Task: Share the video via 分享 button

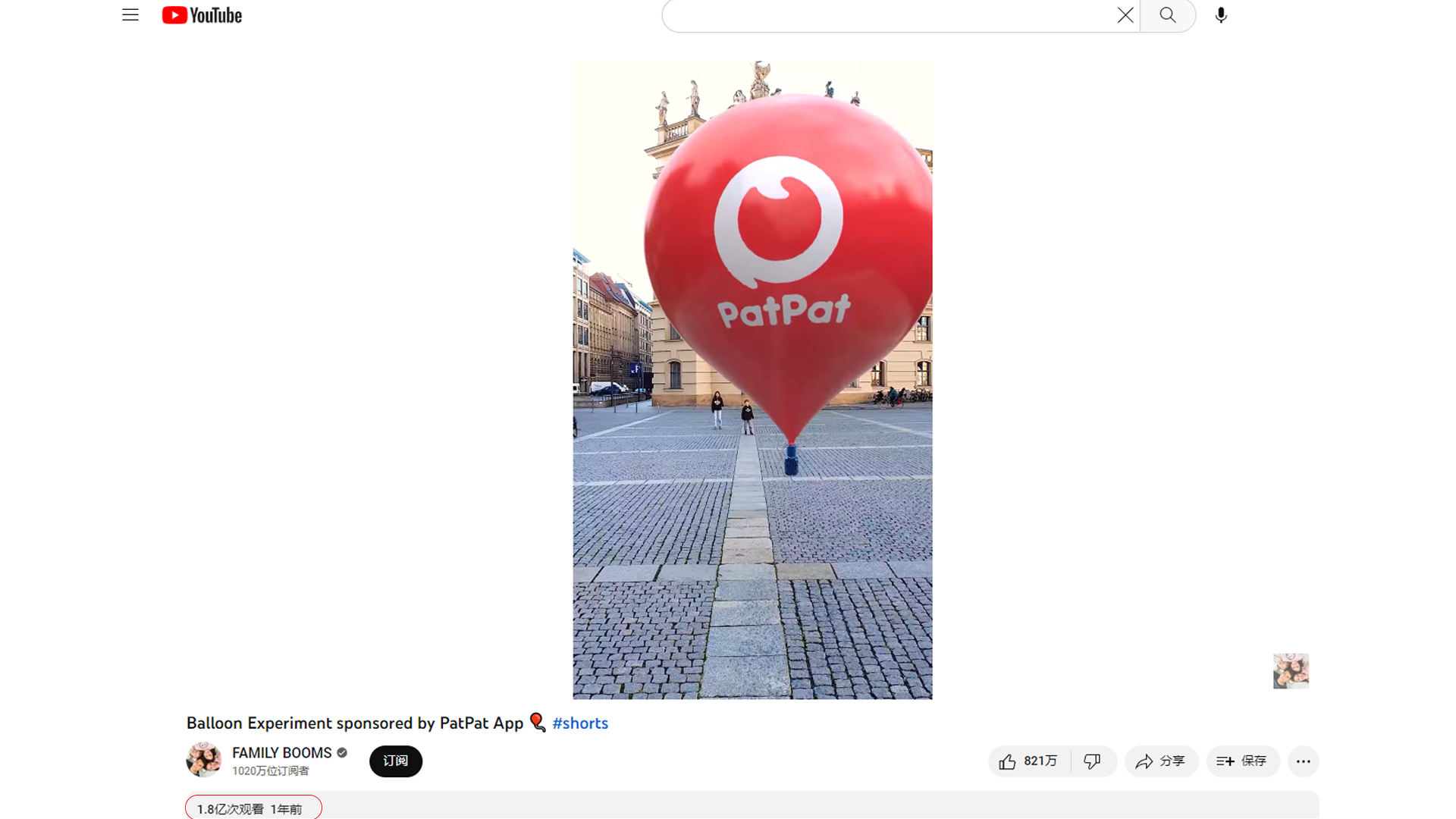Action: point(1161,761)
